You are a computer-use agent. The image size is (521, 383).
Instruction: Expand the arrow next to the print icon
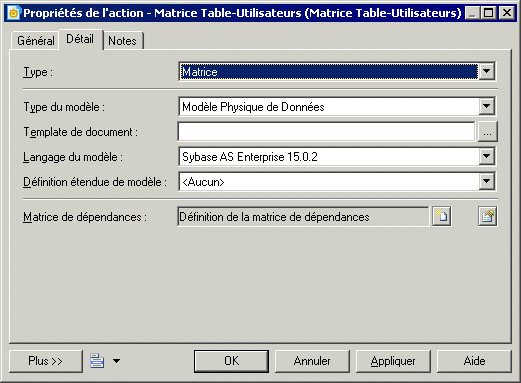(x=116, y=361)
